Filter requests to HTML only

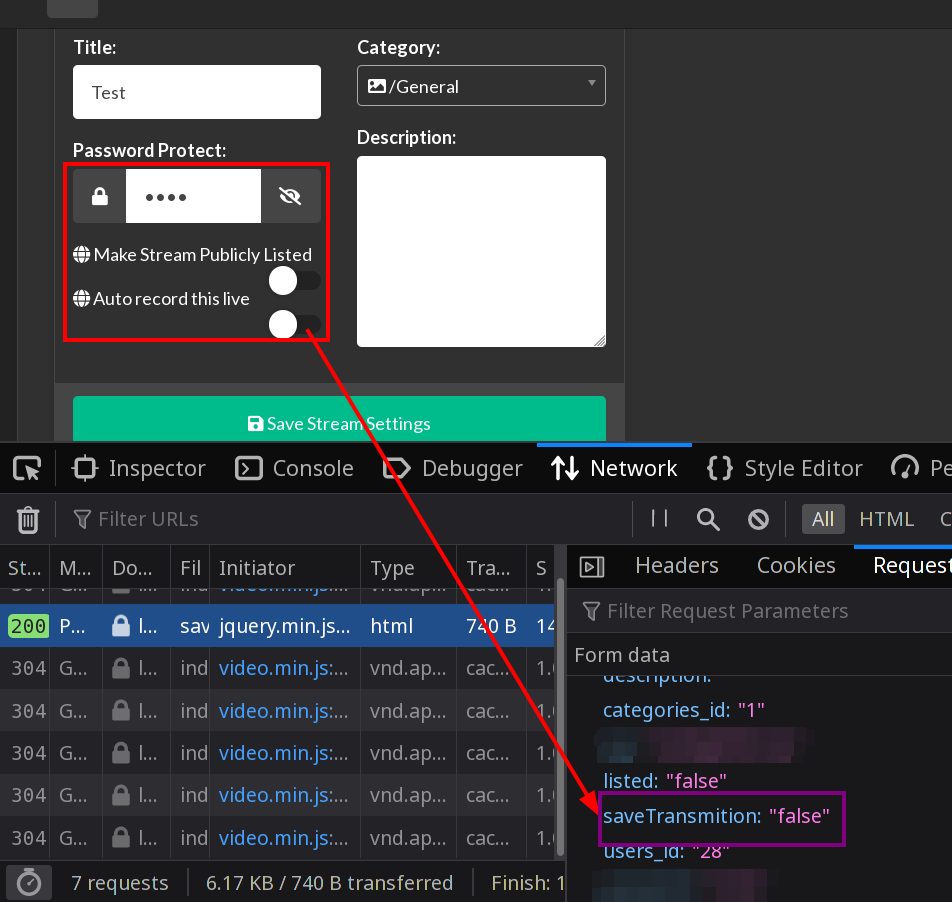(886, 519)
